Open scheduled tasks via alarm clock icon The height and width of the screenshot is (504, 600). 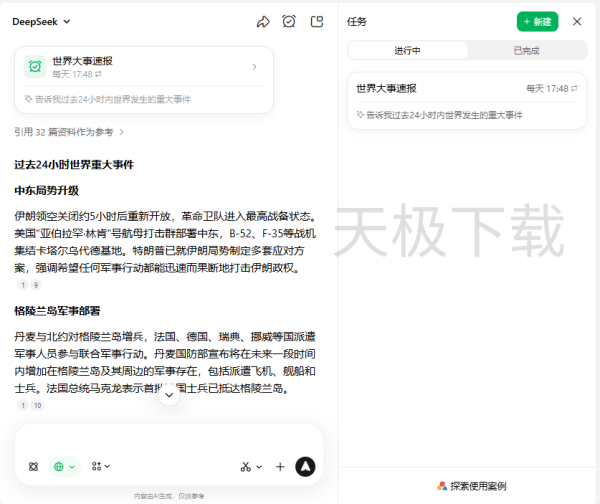289,21
